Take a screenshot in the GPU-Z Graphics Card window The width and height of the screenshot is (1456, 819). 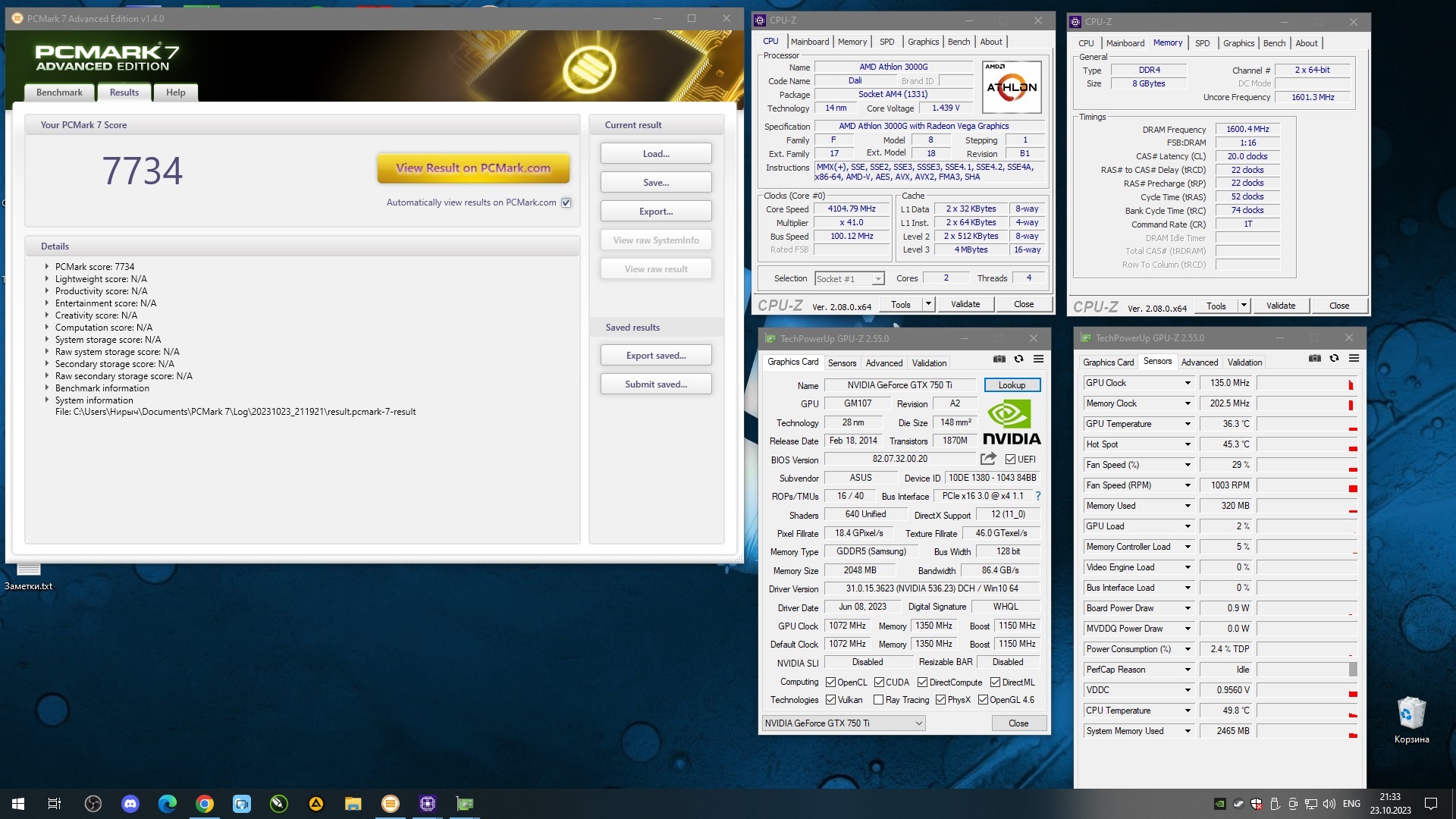click(x=999, y=359)
